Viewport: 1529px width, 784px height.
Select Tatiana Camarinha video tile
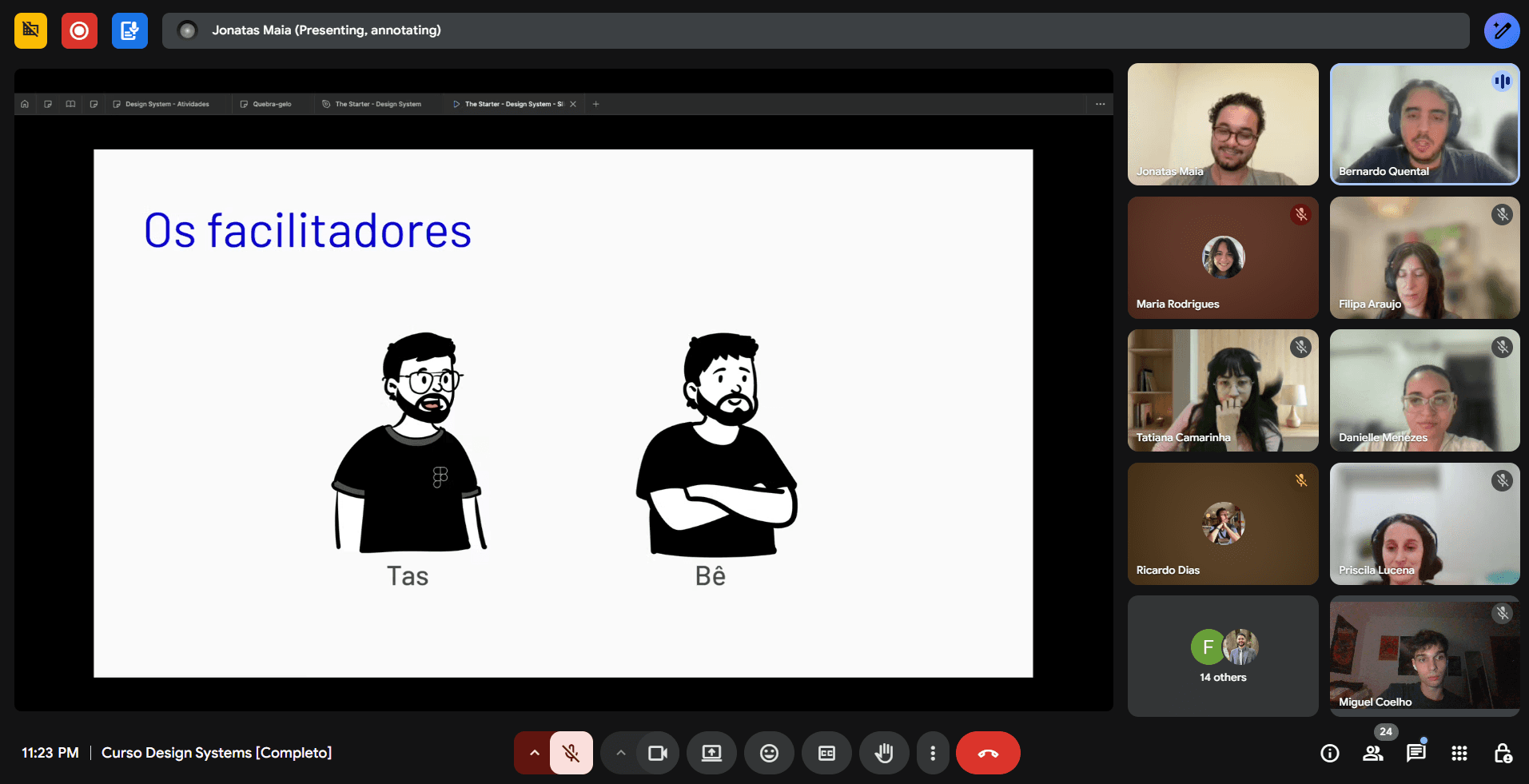[1223, 390]
